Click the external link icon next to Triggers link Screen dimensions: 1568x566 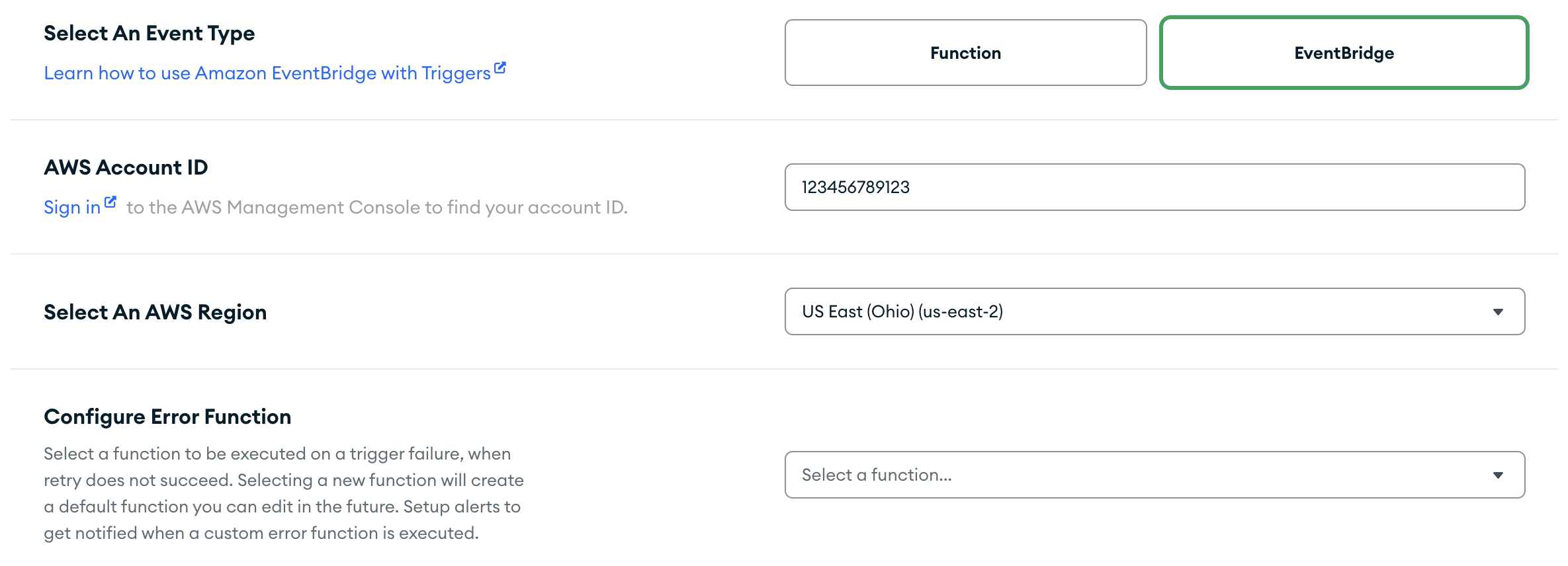(500, 66)
